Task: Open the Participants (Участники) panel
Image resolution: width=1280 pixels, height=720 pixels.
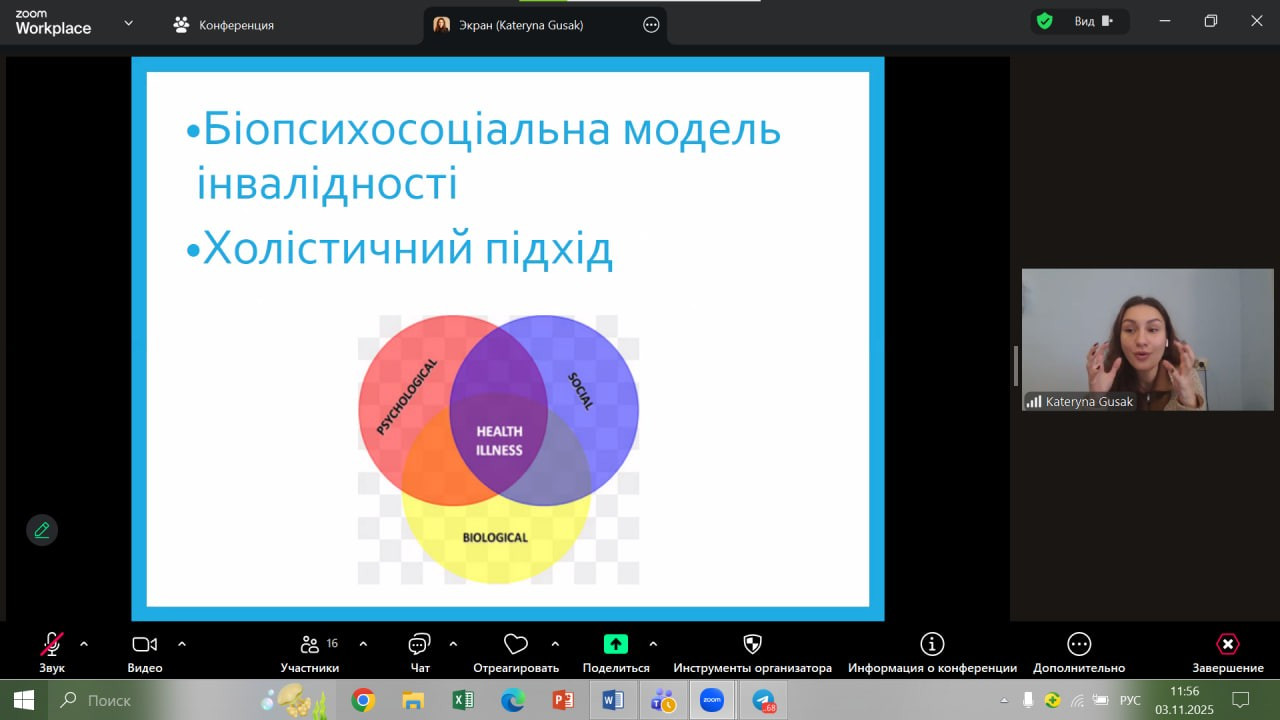Action: point(310,645)
